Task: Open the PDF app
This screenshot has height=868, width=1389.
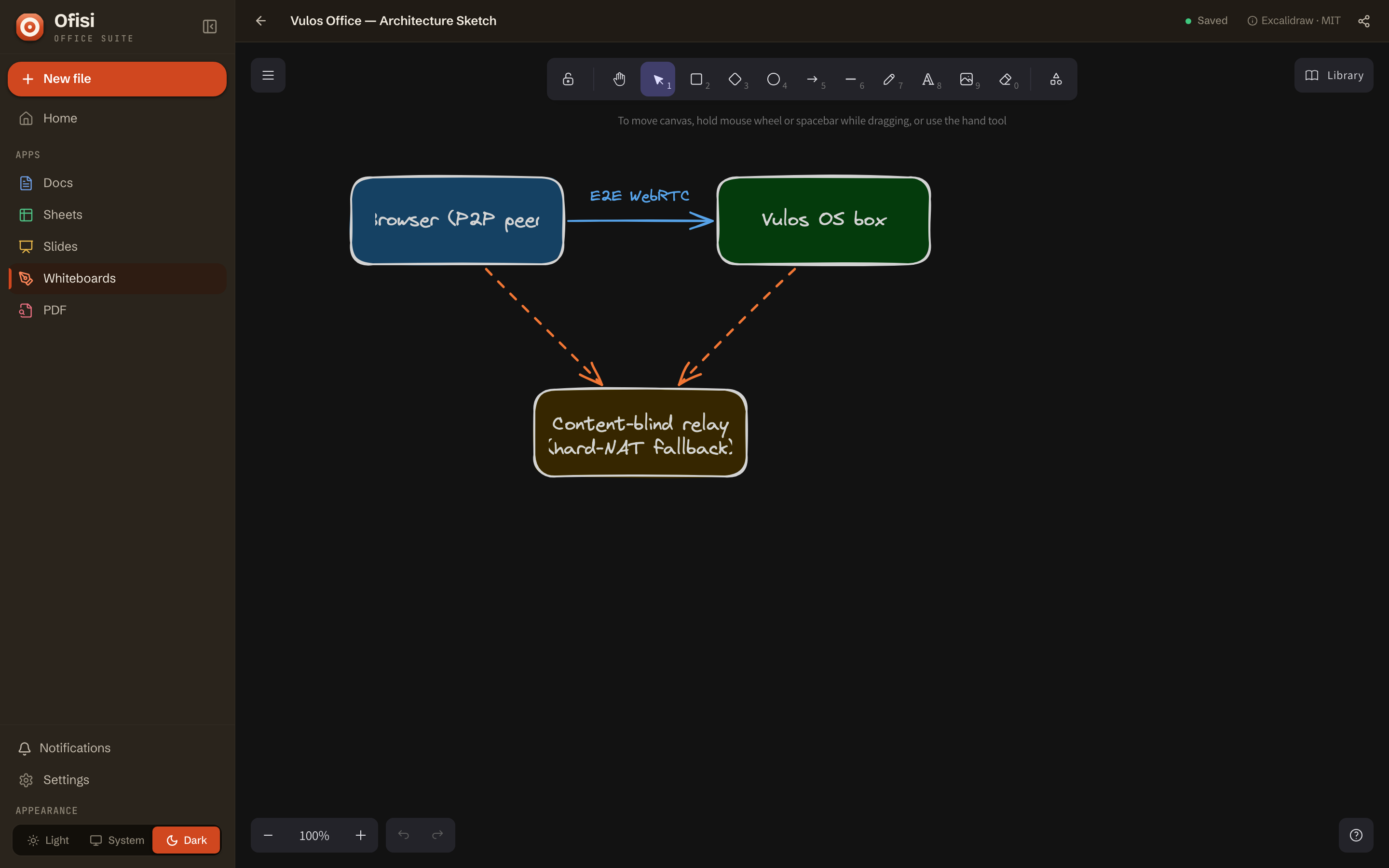Action: coord(117,310)
